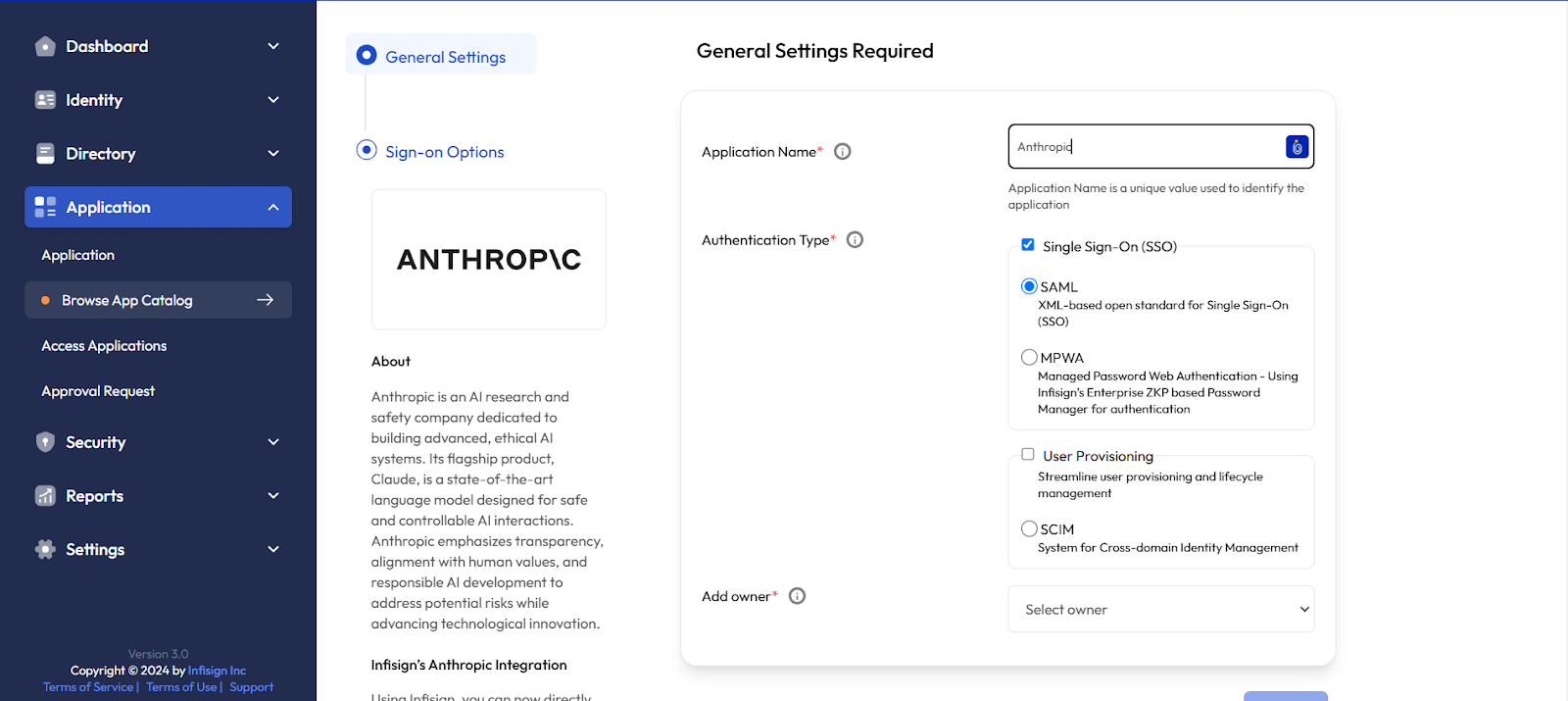The width and height of the screenshot is (1568, 701).
Task: Click the 'About' heading
Action: click(391, 361)
